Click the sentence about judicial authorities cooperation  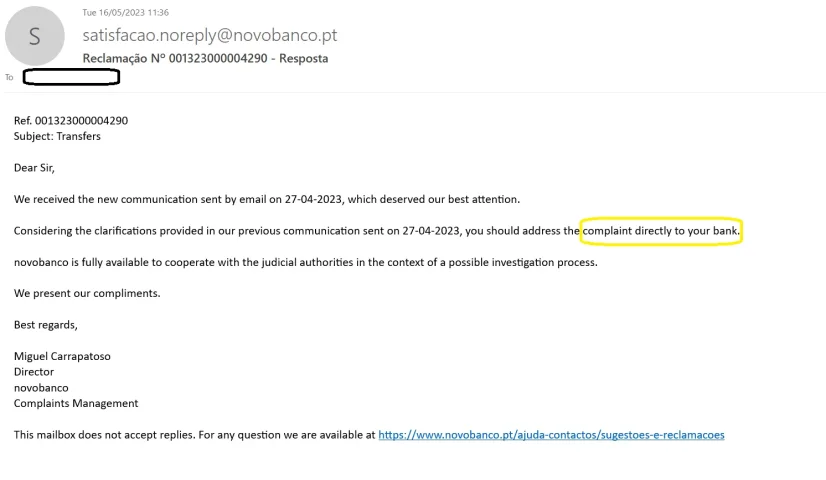(306, 262)
